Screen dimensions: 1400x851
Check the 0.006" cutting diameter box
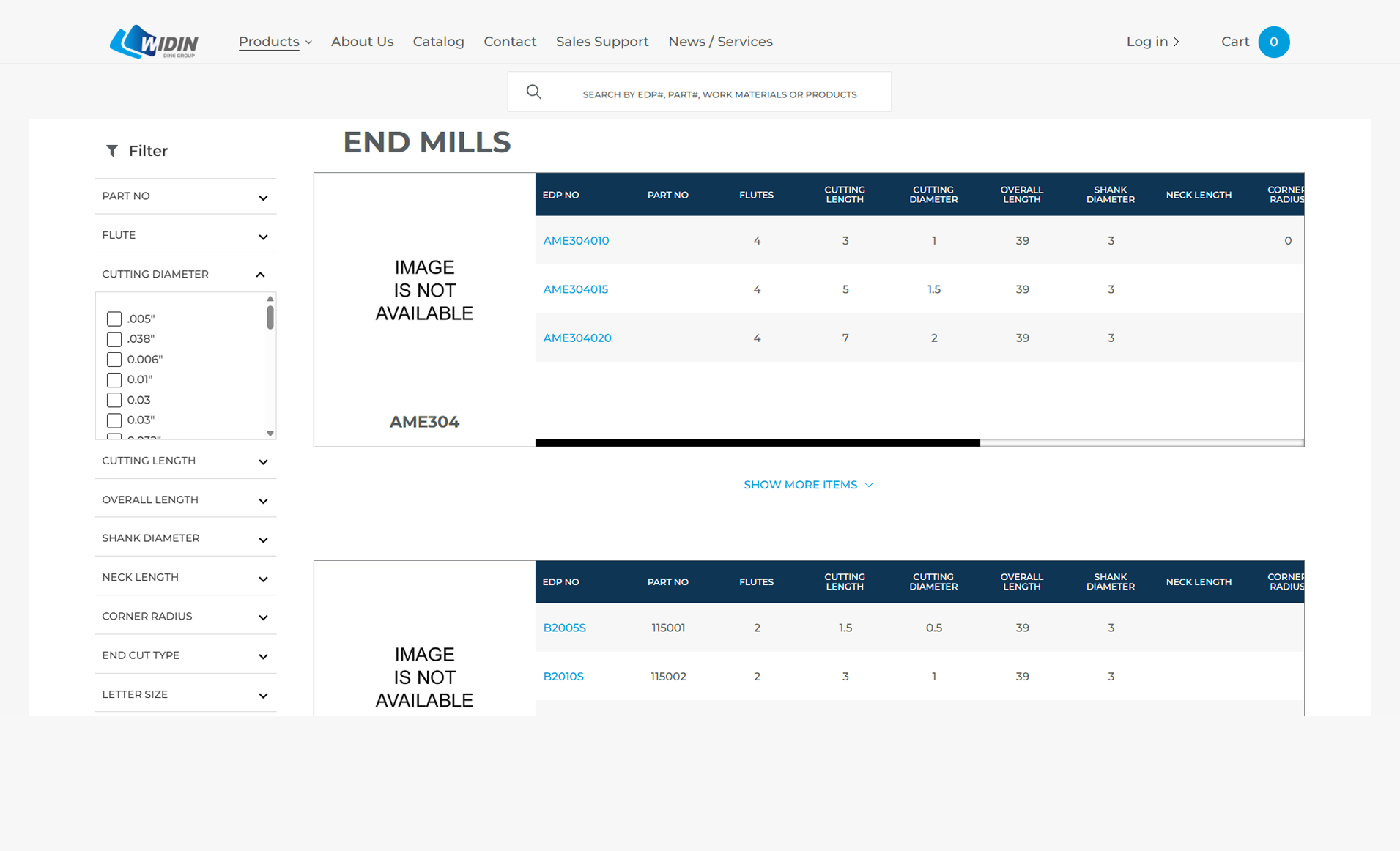point(114,359)
